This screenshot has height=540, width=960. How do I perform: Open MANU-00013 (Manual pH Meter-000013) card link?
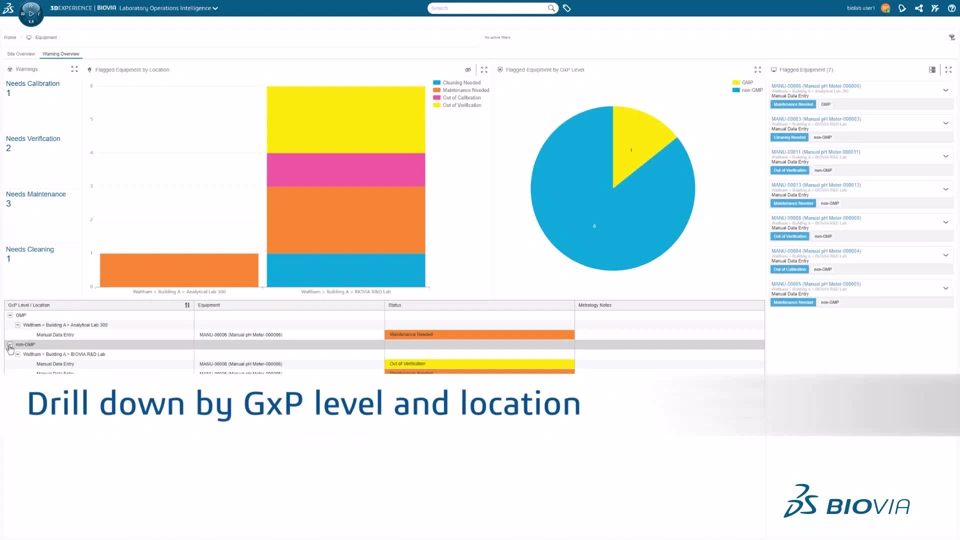(x=816, y=185)
